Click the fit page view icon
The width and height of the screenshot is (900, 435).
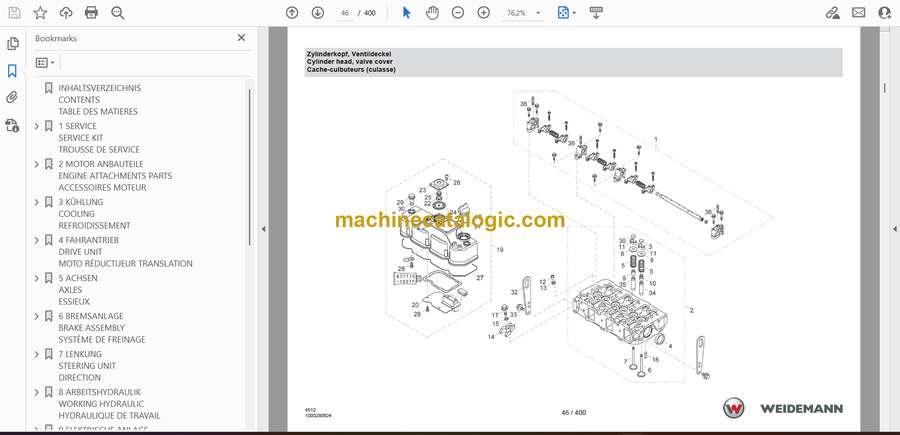point(563,13)
